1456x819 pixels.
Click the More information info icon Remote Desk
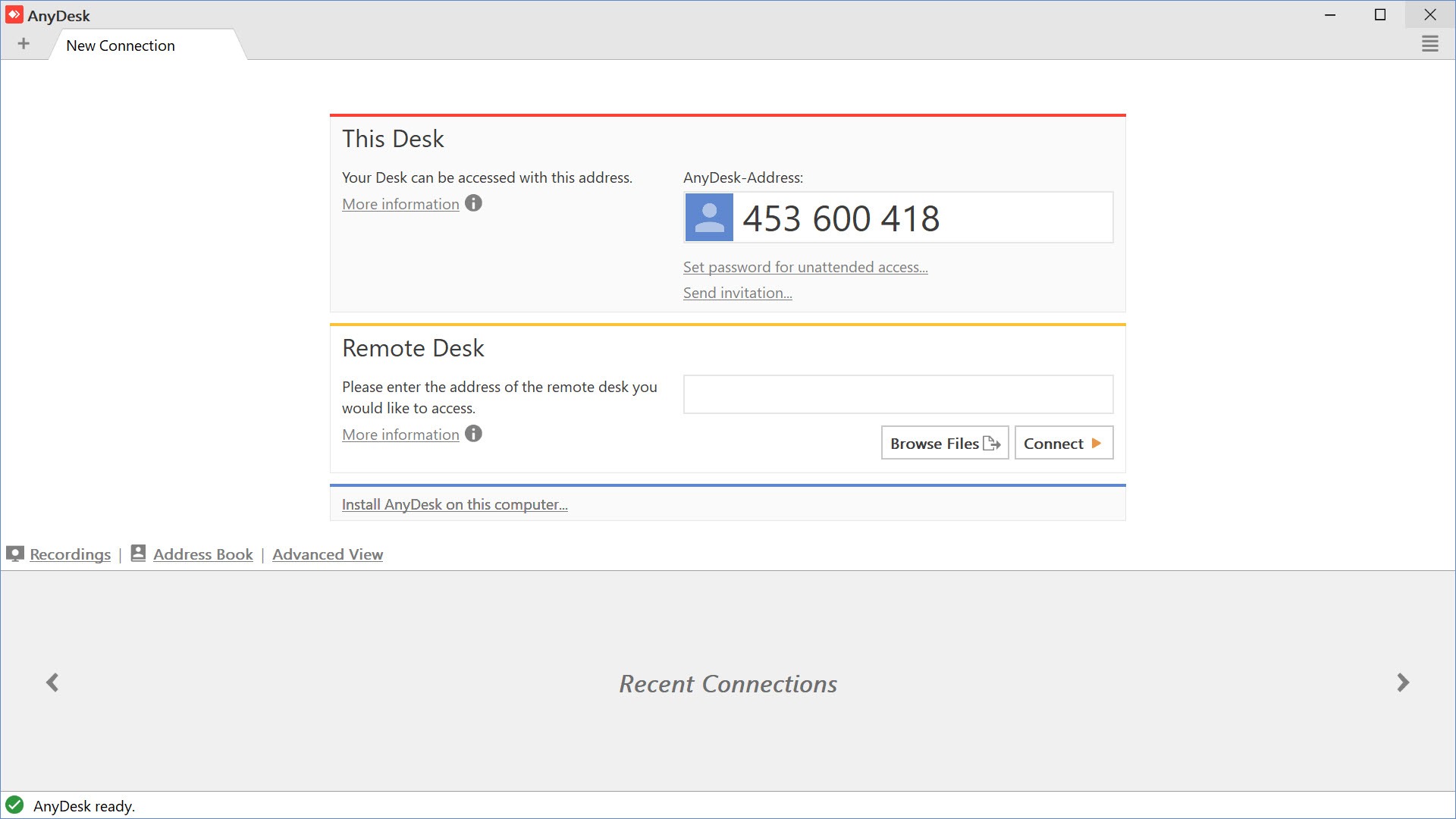click(x=474, y=433)
